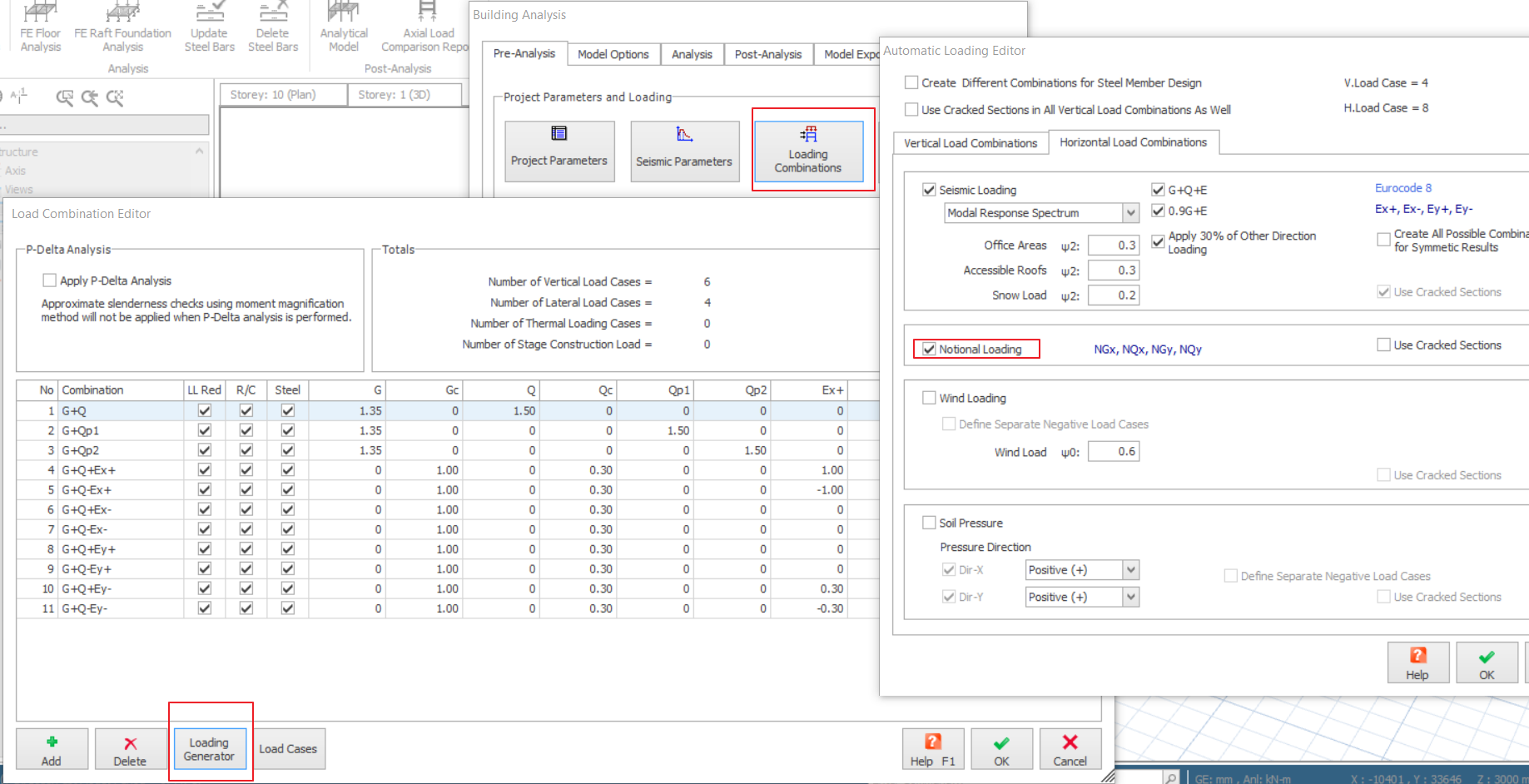Open the Seismic Parameters editor

pos(684,151)
